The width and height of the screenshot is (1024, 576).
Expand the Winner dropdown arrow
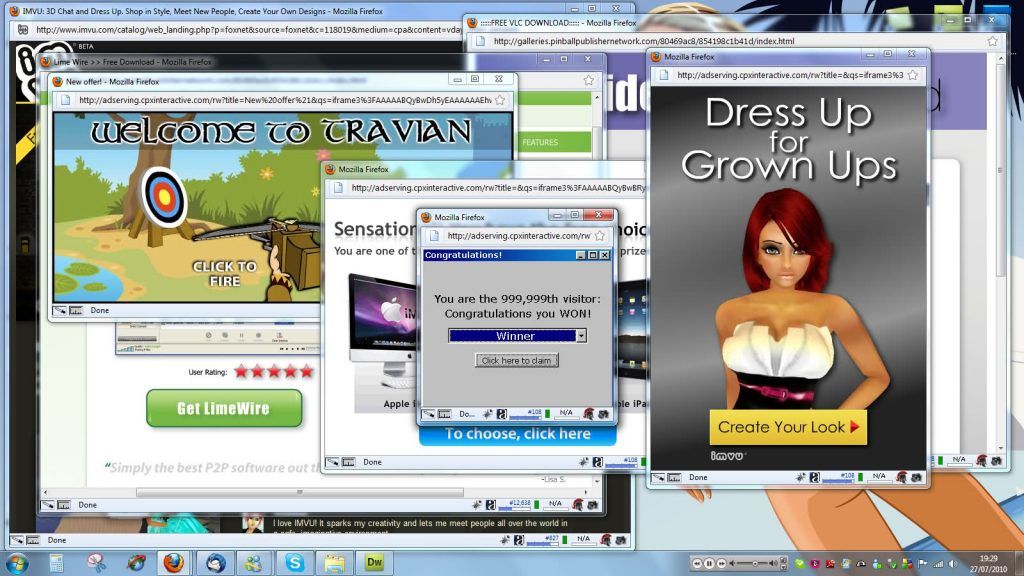coord(581,336)
